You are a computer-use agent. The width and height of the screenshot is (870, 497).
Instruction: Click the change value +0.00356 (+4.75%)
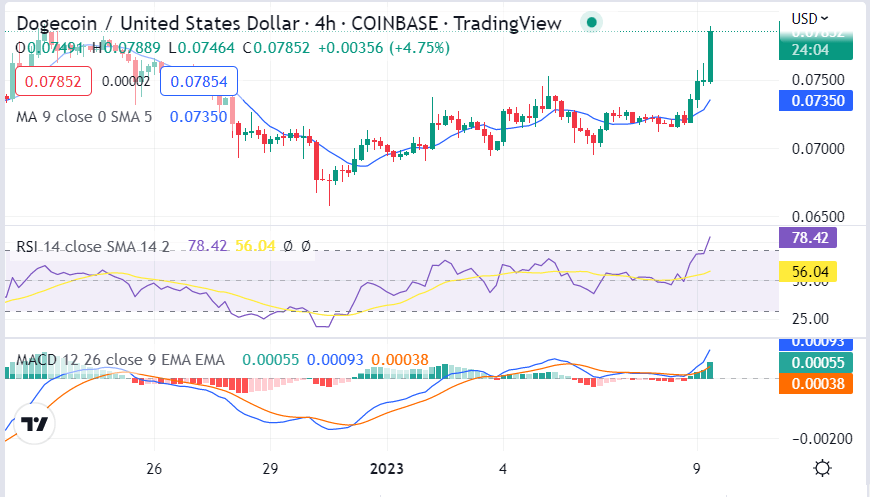pyautogui.click(x=383, y=48)
